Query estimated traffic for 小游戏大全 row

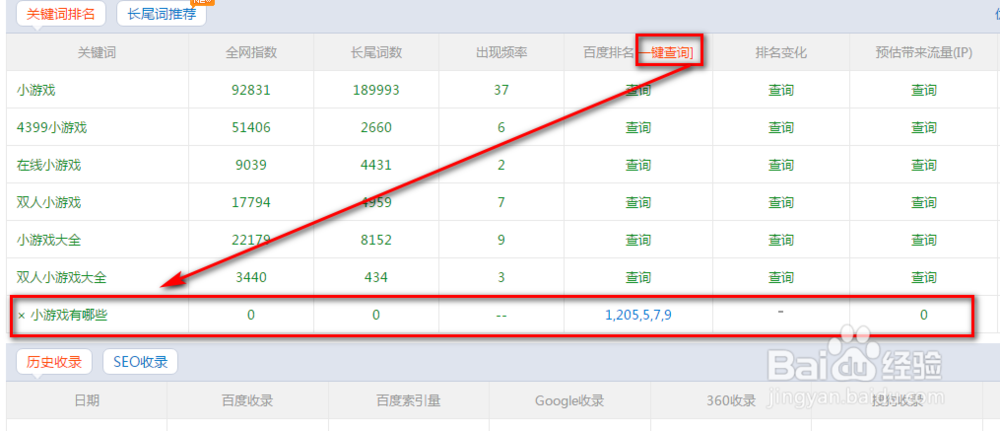point(923,240)
